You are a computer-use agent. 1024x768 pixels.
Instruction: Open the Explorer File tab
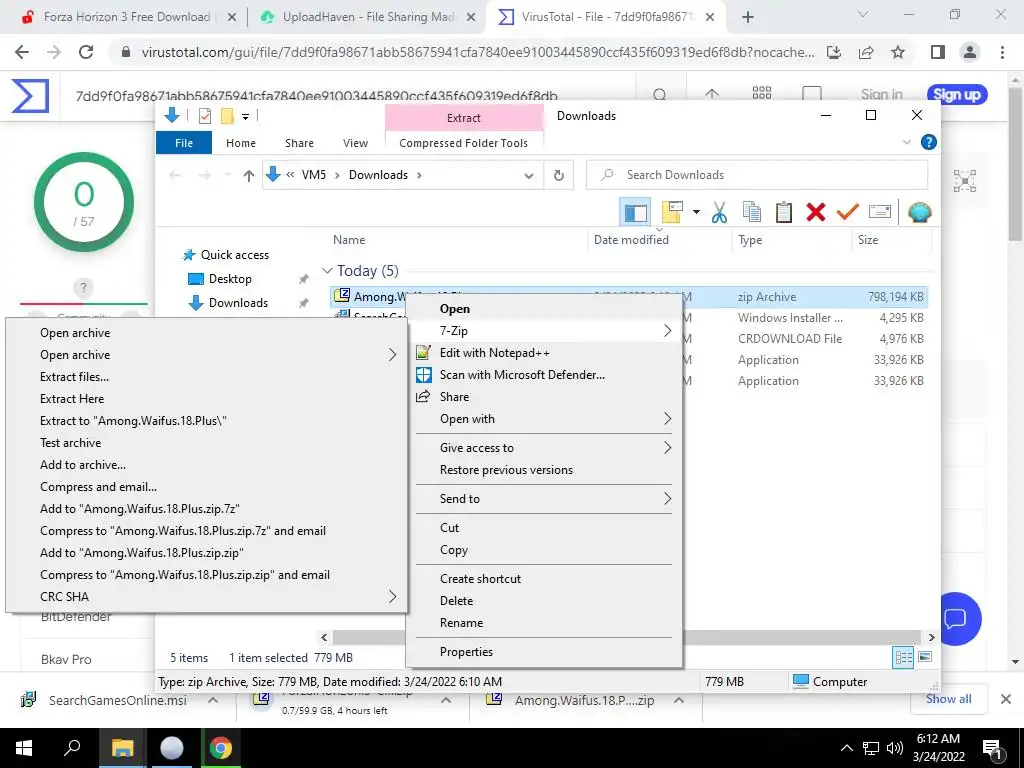pyautogui.click(x=184, y=142)
